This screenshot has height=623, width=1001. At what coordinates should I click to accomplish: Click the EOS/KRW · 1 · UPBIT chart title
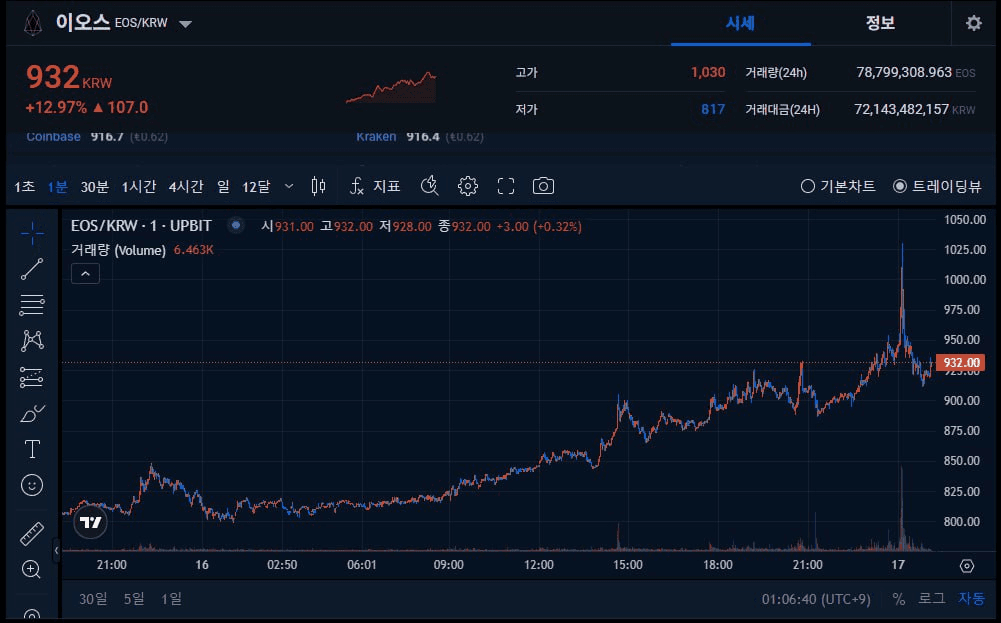pyautogui.click(x=141, y=226)
